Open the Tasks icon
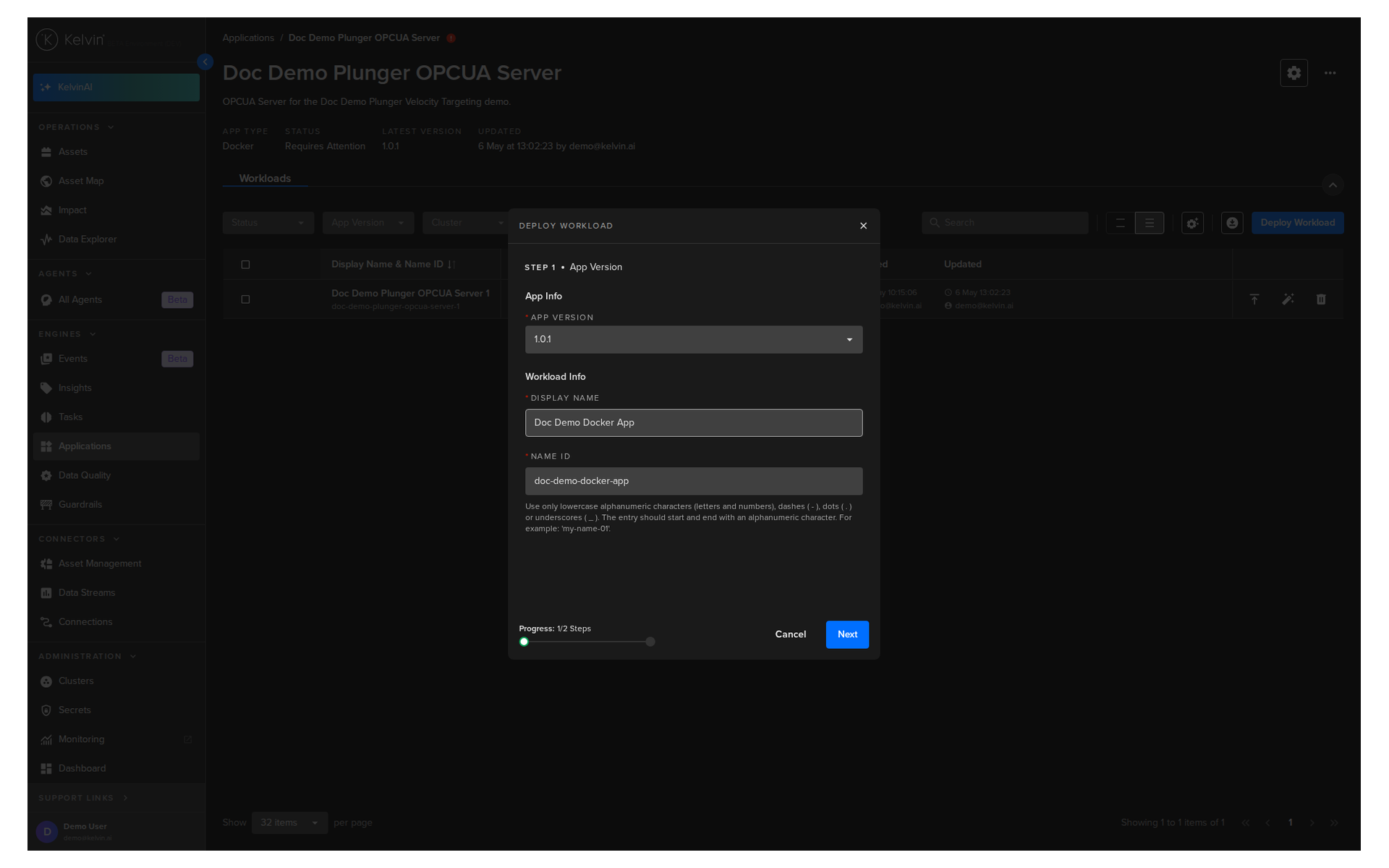The height and width of the screenshot is (868, 1389). coord(46,417)
